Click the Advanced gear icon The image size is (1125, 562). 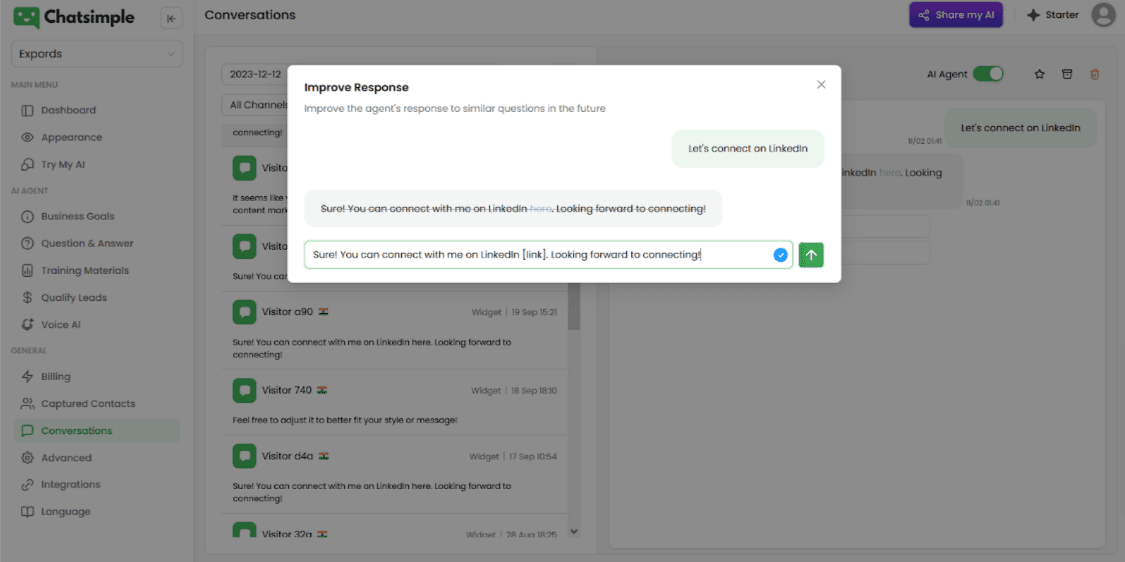click(27, 458)
